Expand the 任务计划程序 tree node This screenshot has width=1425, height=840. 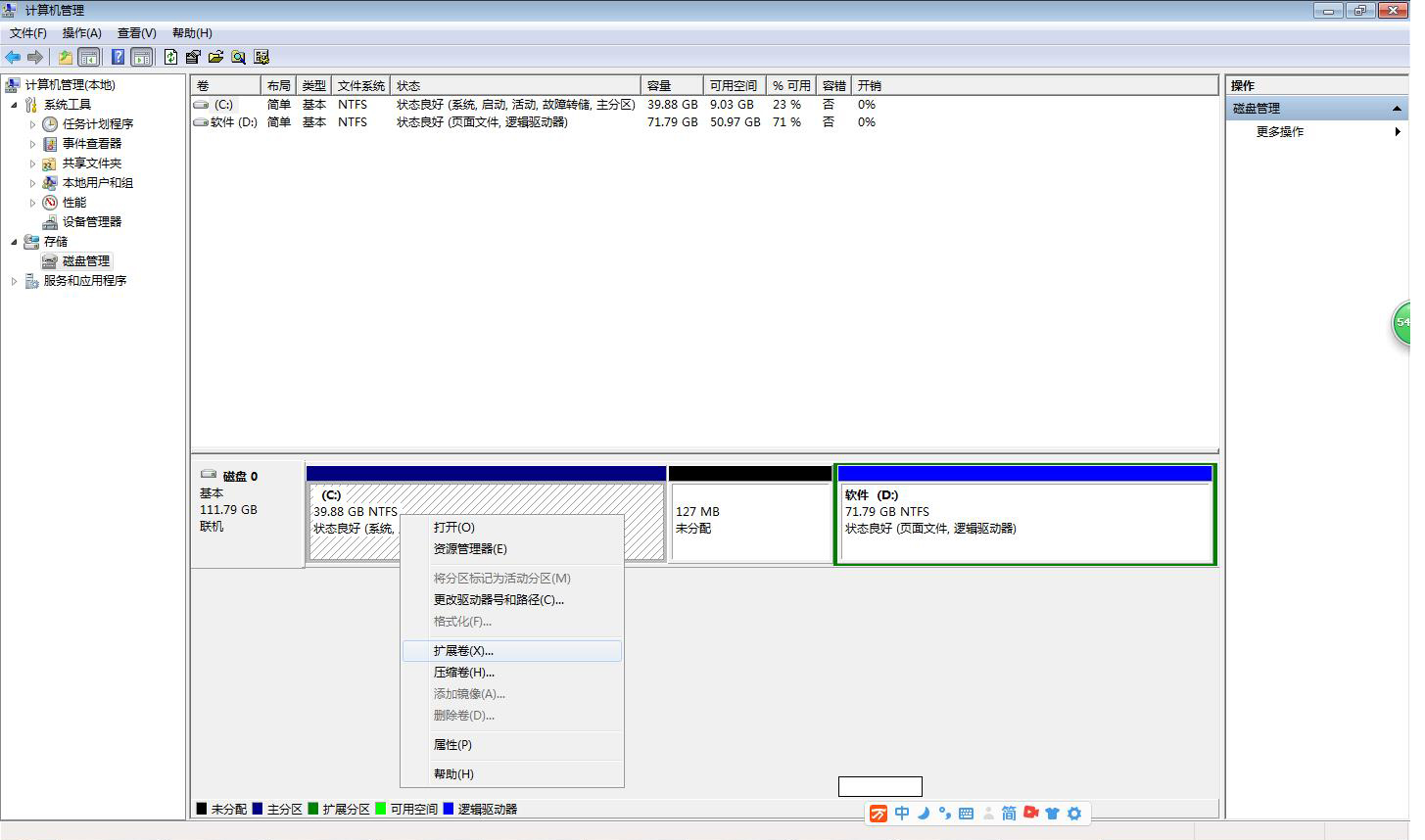point(32,124)
